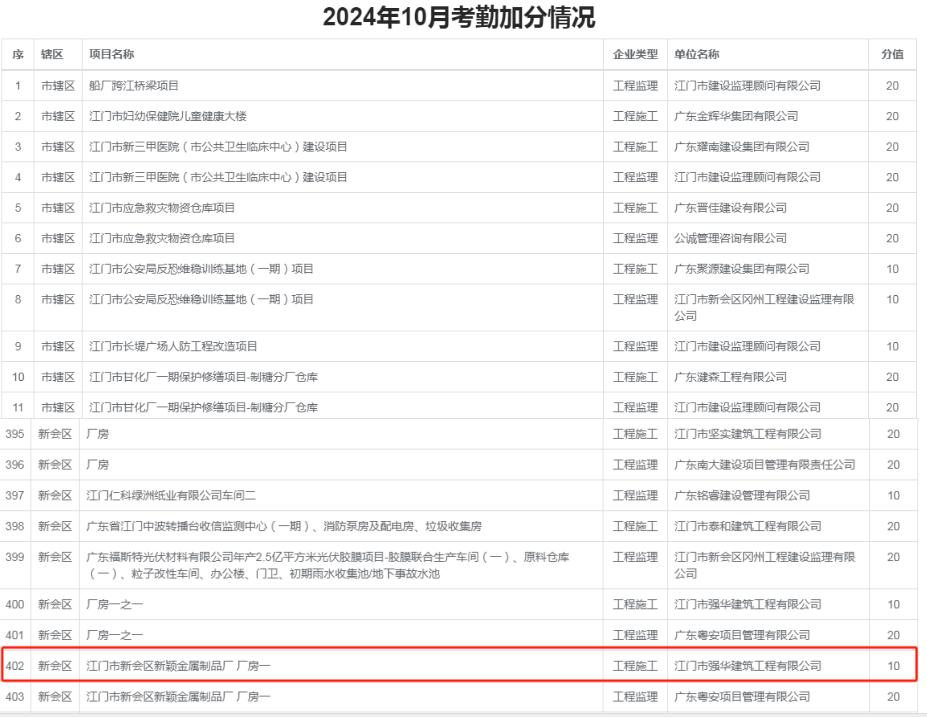The image size is (927, 717).
Task: Click 广东南大建设项目管理有限责任公司 cell
Action: pos(764,465)
